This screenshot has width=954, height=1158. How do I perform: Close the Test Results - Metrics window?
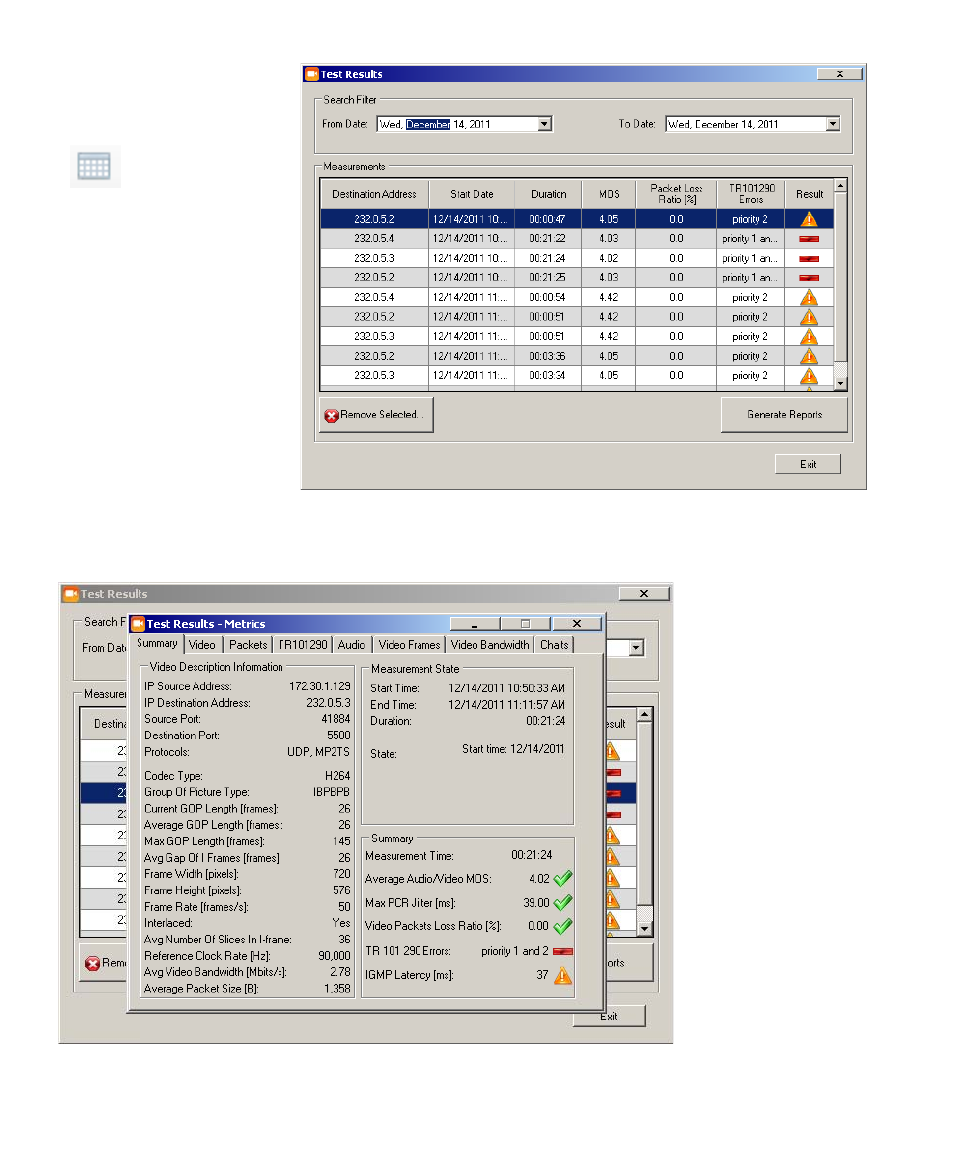click(x=577, y=624)
